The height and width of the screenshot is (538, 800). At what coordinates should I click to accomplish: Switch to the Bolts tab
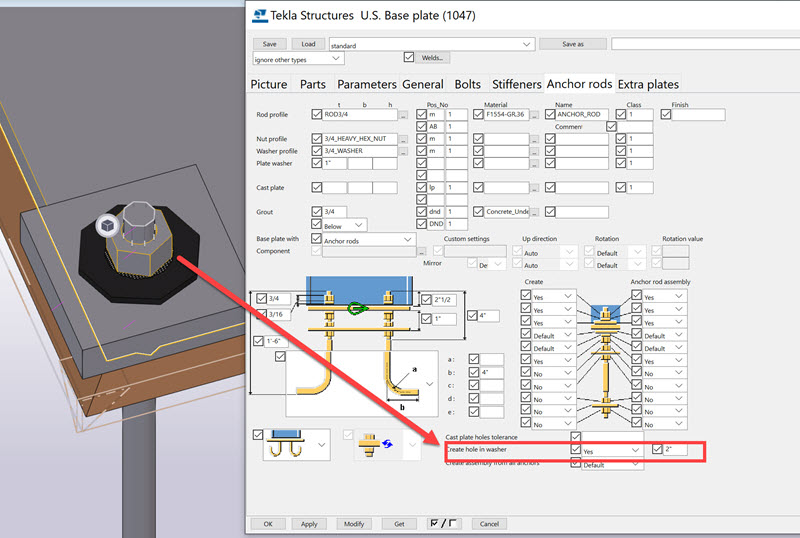(468, 84)
